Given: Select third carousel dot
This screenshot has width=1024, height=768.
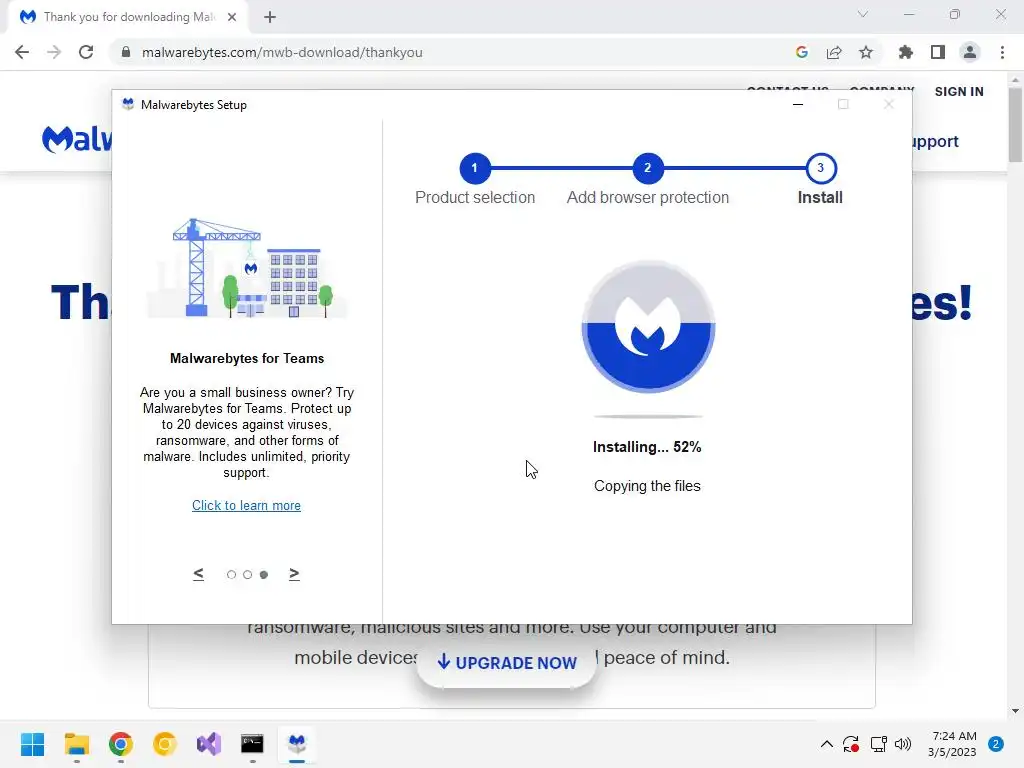Looking at the screenshot, I should point(264,575).
